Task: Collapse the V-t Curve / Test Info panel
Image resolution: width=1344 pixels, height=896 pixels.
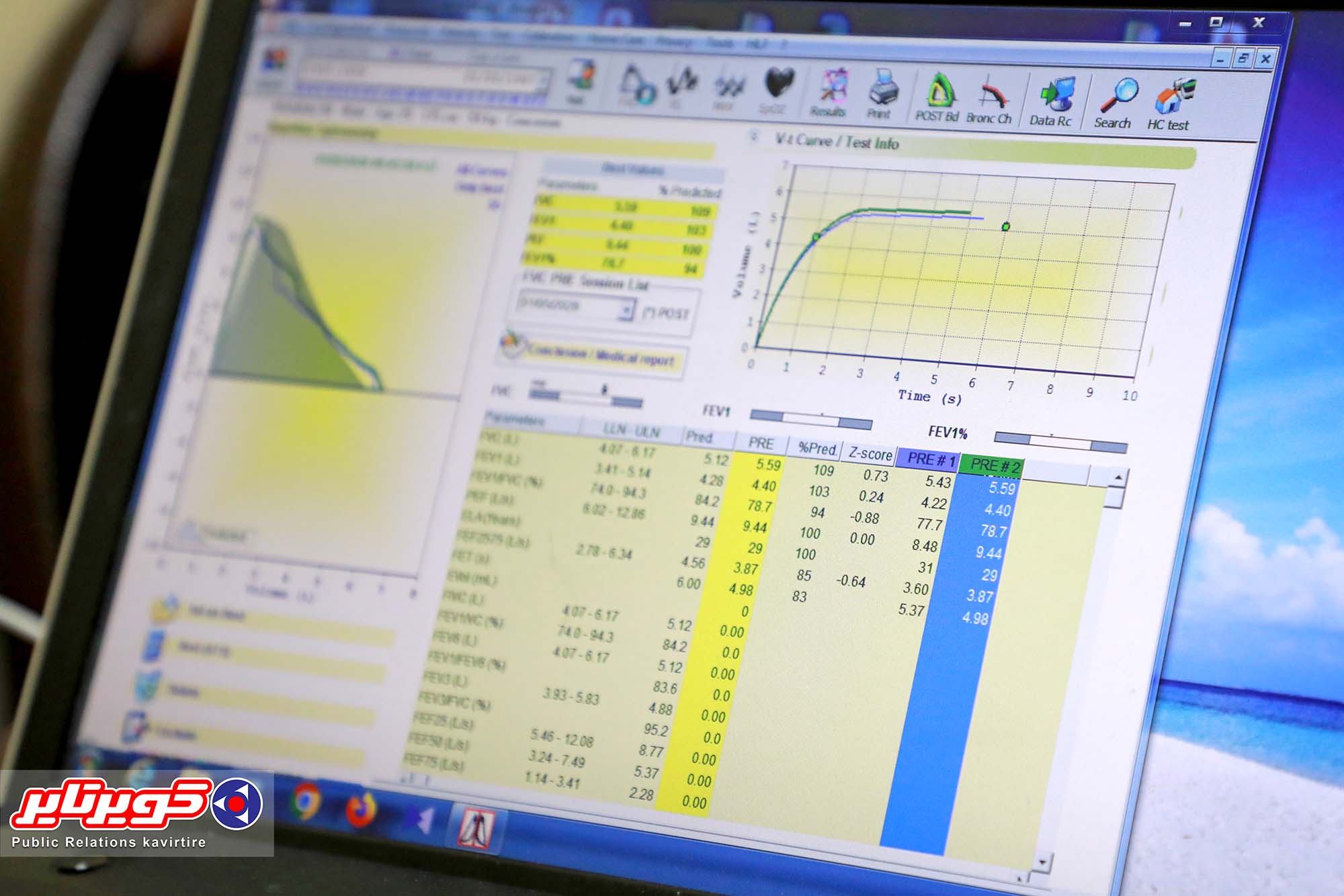Action: tap(755, 137)
